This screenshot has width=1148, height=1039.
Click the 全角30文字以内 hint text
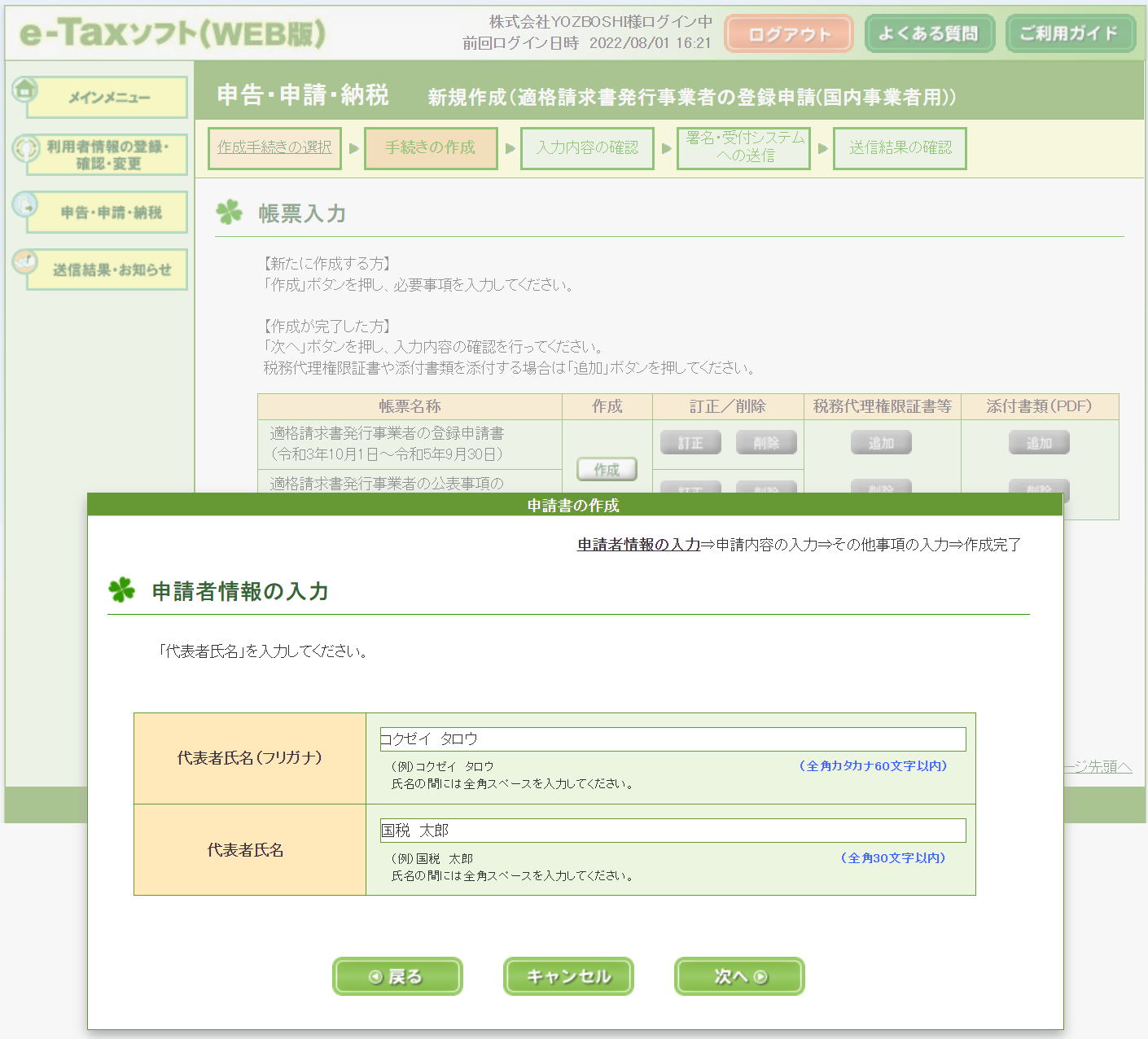tap(893, 858)
